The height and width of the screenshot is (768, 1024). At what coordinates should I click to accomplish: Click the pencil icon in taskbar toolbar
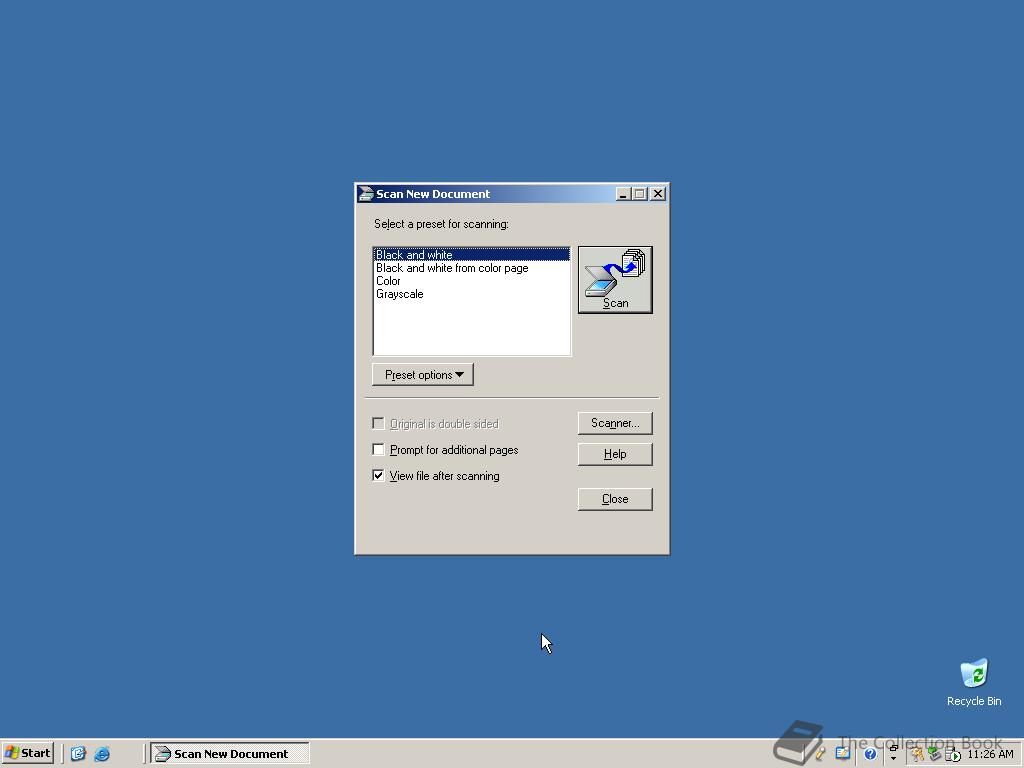[x=820, y=754]
